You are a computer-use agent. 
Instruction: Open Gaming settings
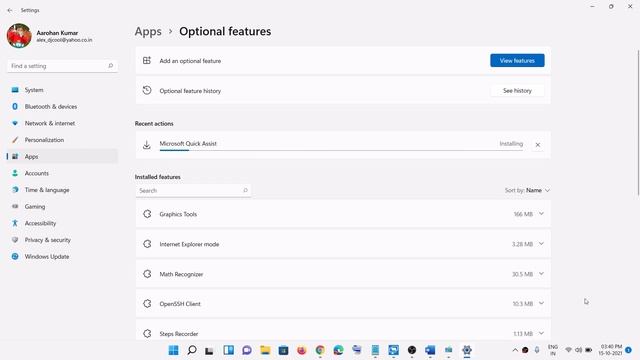click(x=62, y=207)
